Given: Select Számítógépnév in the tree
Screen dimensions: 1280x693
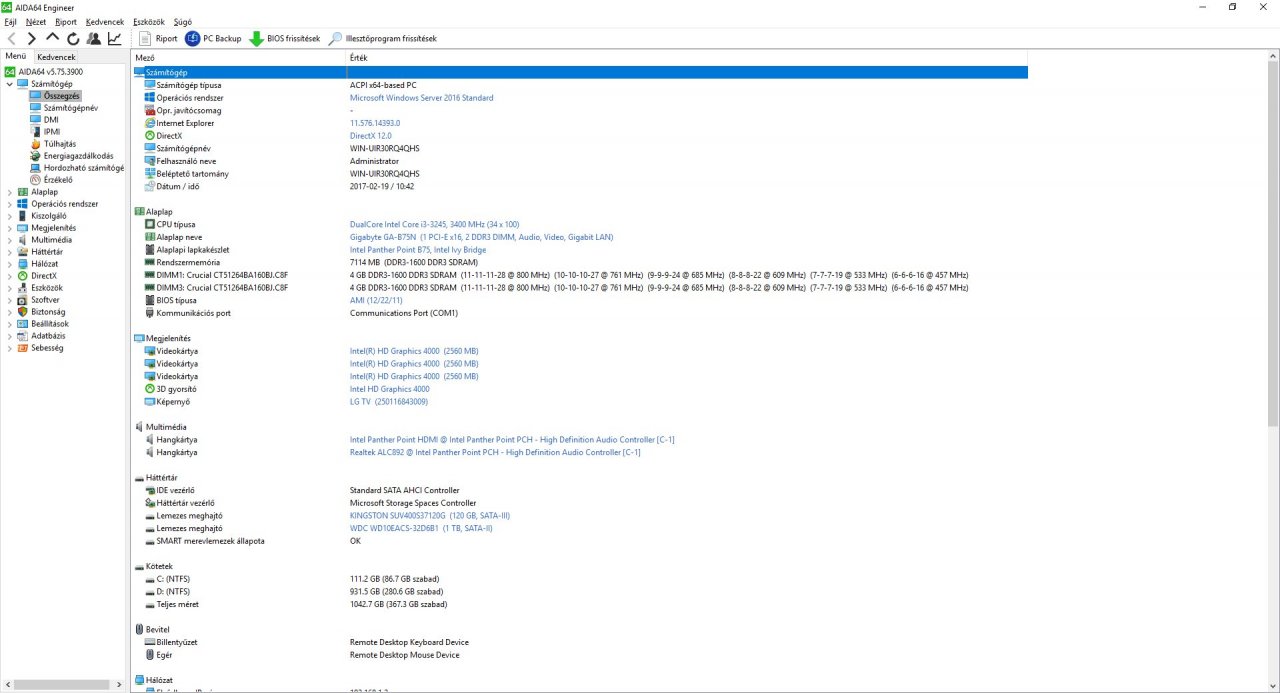Looking at the screenshot, I should [x=70, y=108].
